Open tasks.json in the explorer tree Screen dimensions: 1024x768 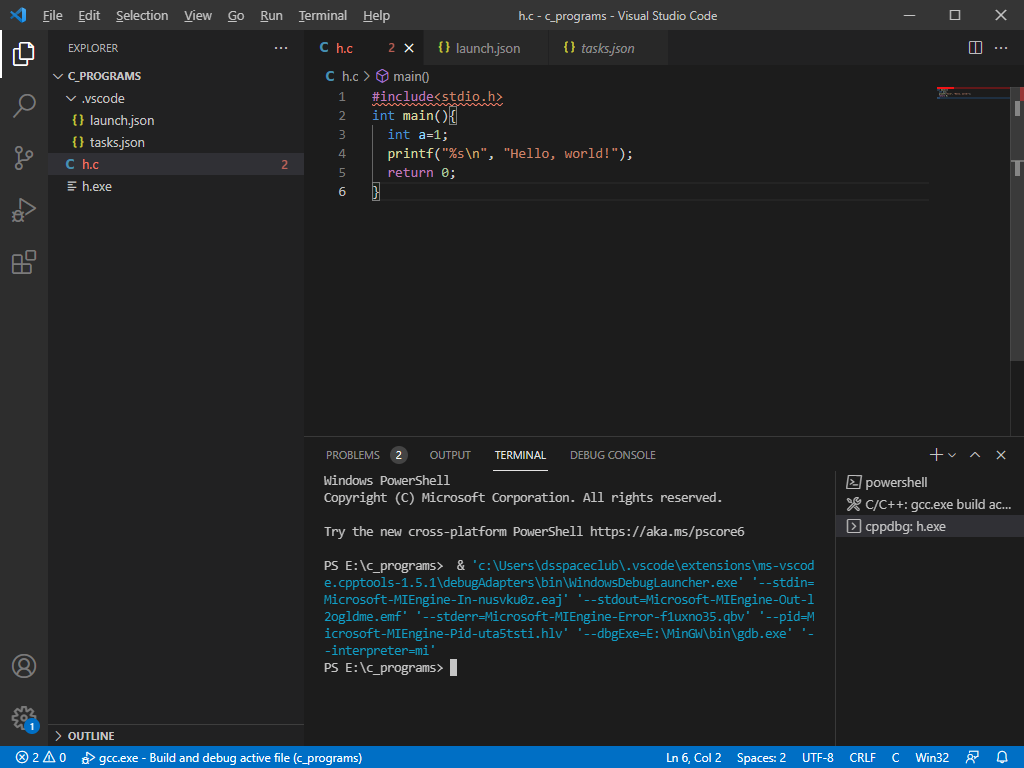(176, 142)
